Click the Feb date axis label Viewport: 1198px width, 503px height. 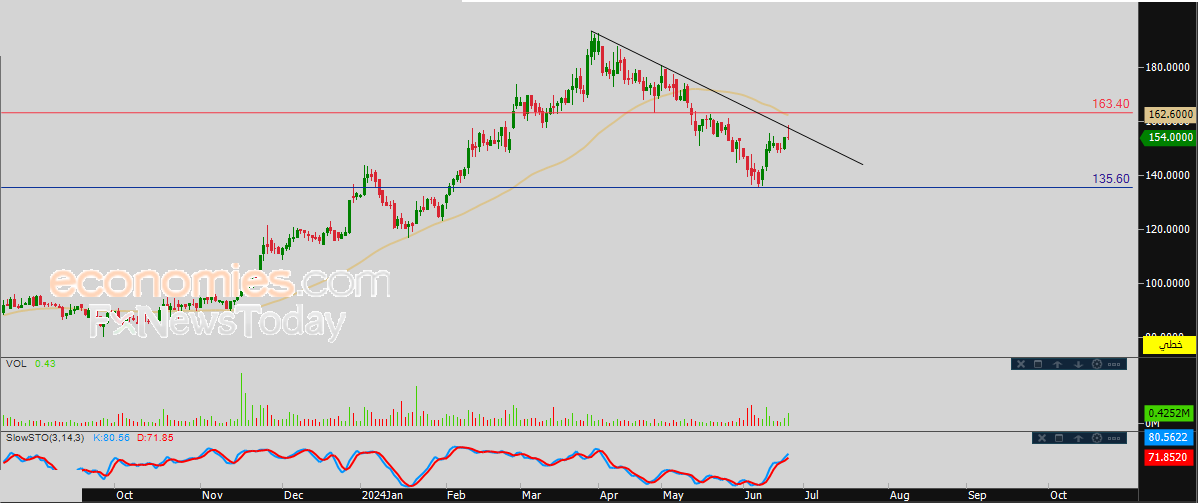455,495
